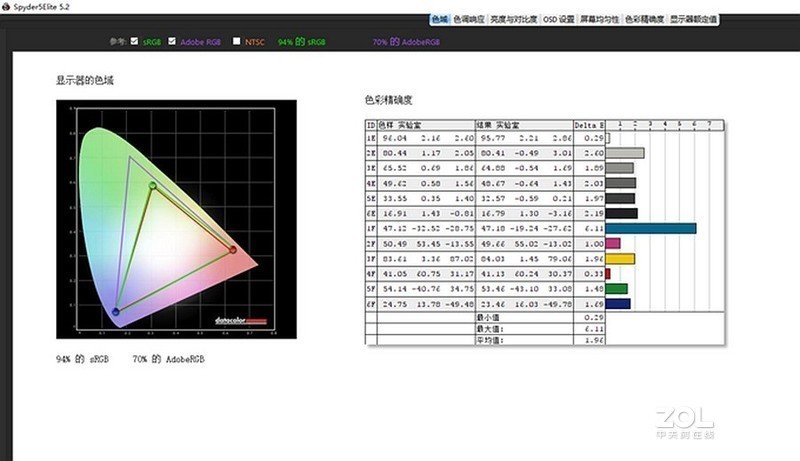Select row ID 1F in the table
Screen dimensions: 800x461
(371, 228)
